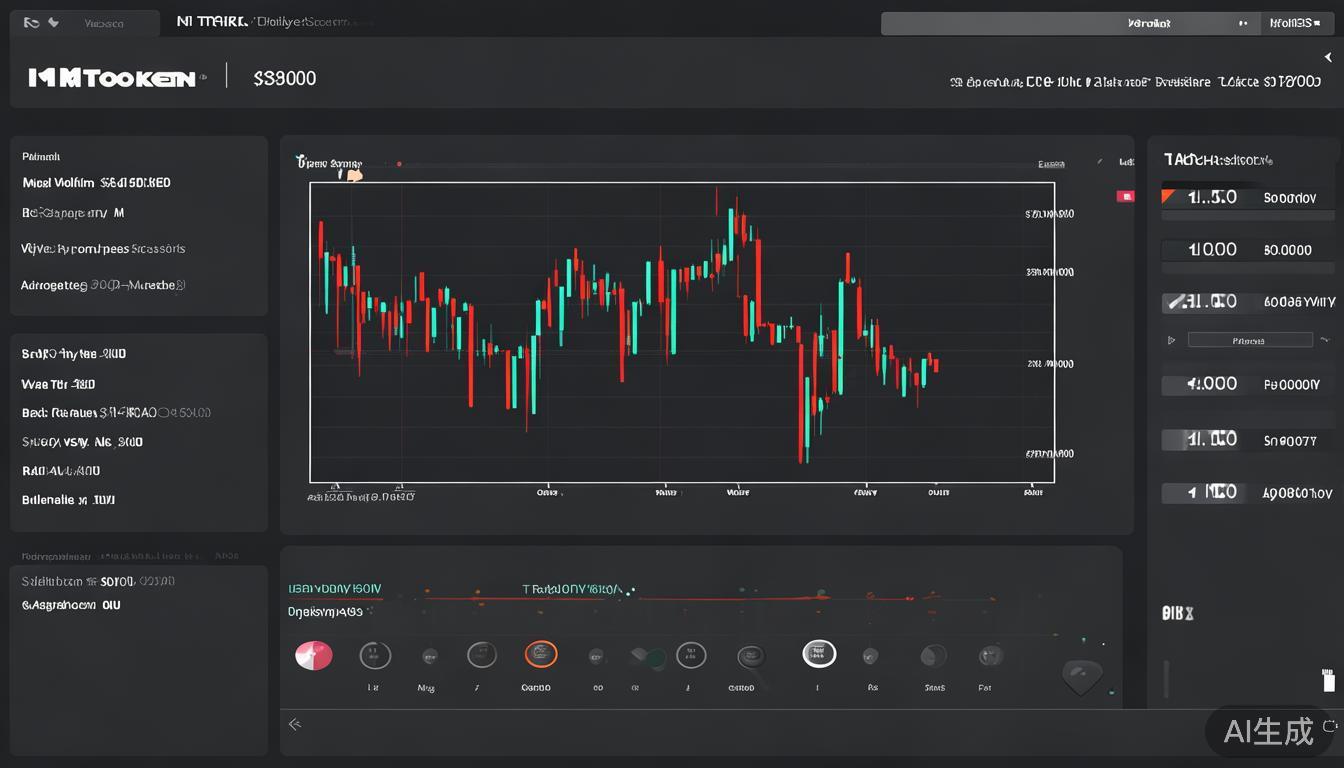
Task: Click the back arrow at top right
Action: [x=1328, y=57]
